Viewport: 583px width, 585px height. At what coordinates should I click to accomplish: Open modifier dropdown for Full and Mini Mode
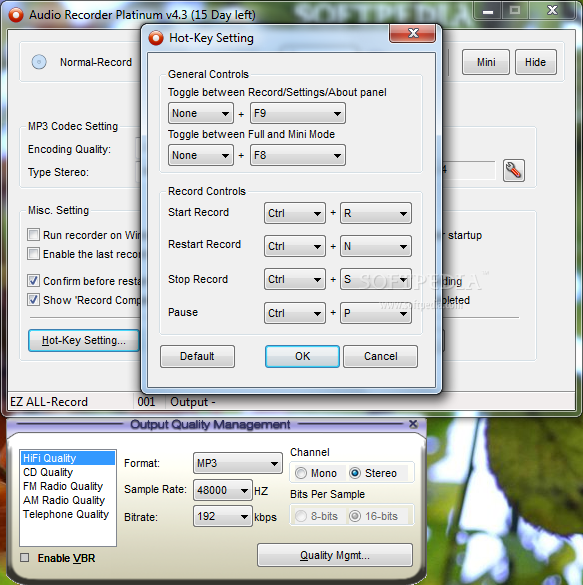pyautogui.click(x=201, y=155)
